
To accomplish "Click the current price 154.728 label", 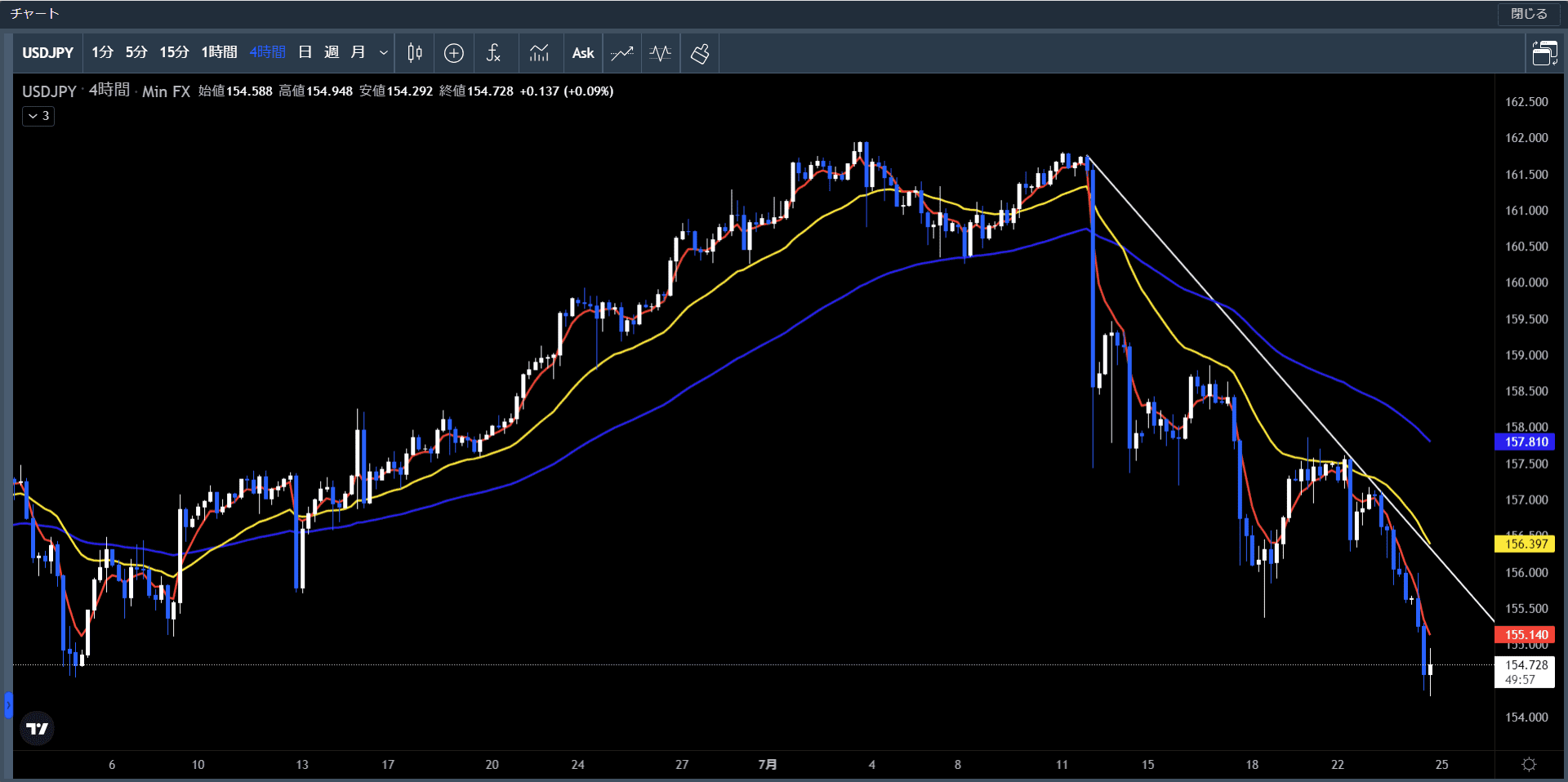I will (x=1525, y=665).
